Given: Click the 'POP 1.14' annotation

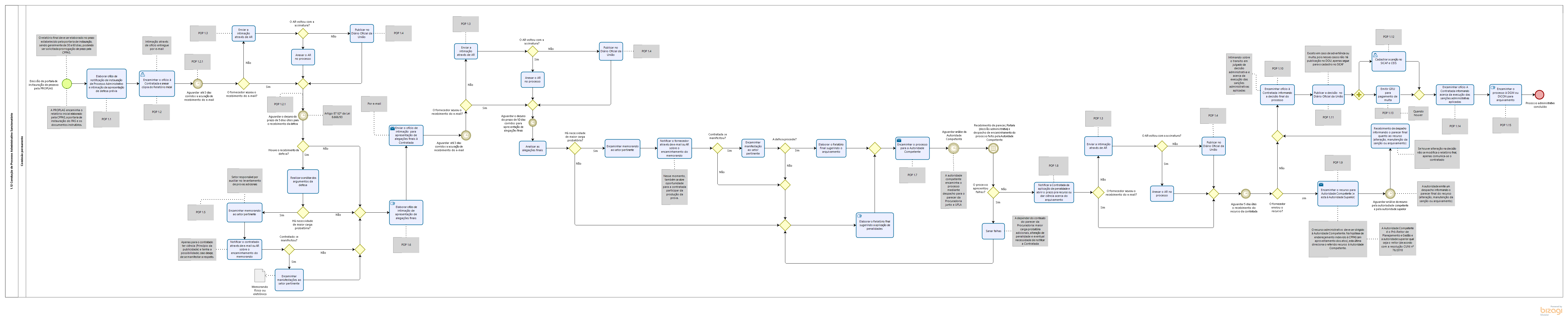Looking at the screenshot, I should pos(1455,126).
